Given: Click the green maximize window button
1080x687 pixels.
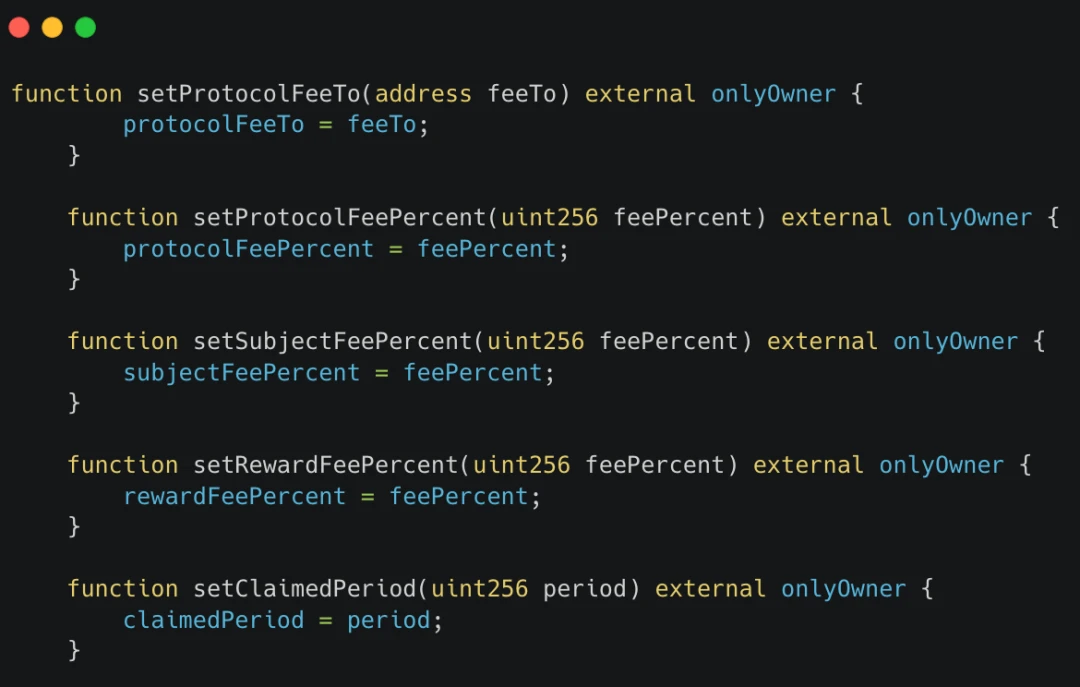Looking at the screenshot, I should [x=86, y=28].
